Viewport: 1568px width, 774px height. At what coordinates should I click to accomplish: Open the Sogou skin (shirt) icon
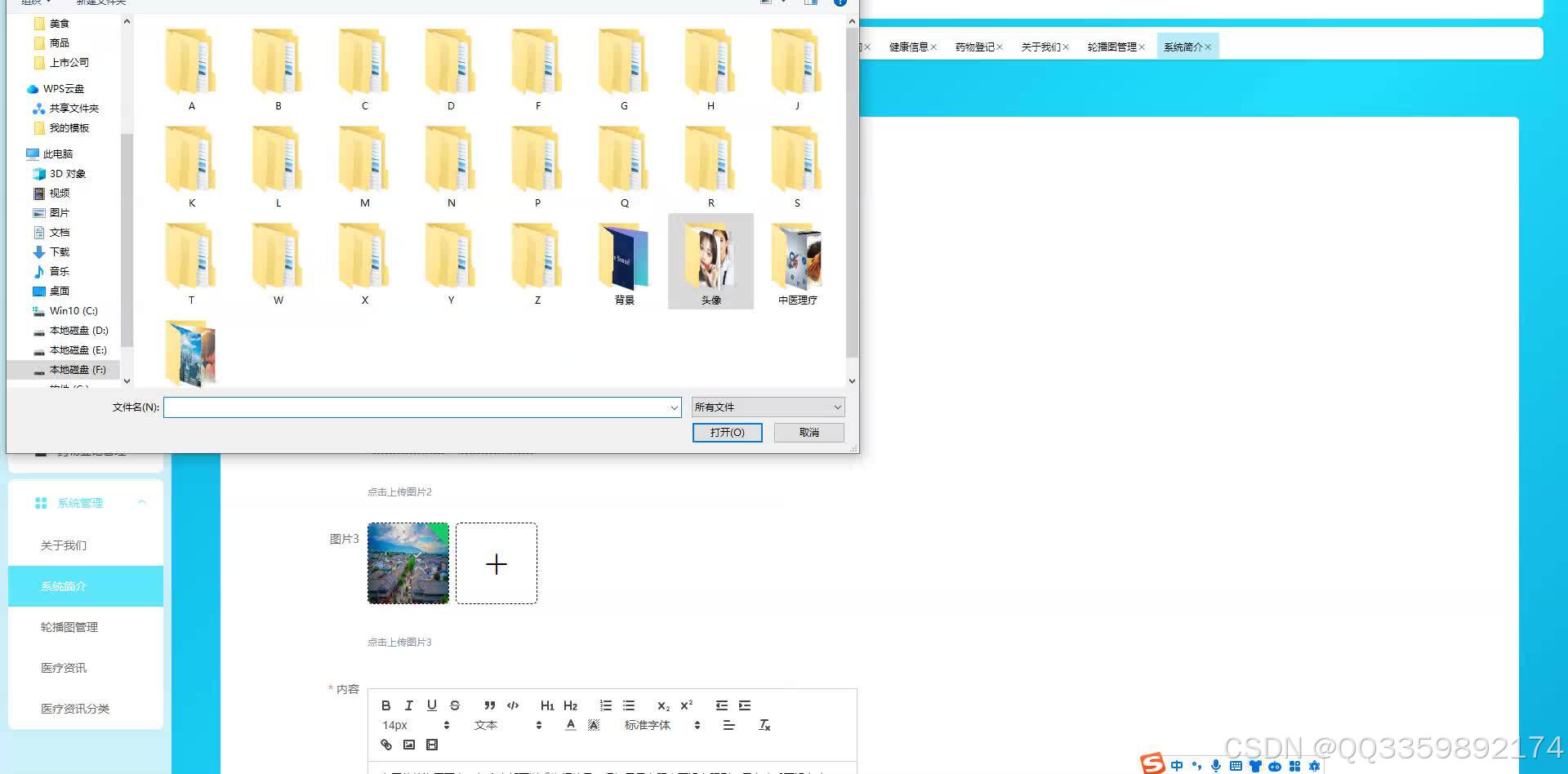[1255, 766]
